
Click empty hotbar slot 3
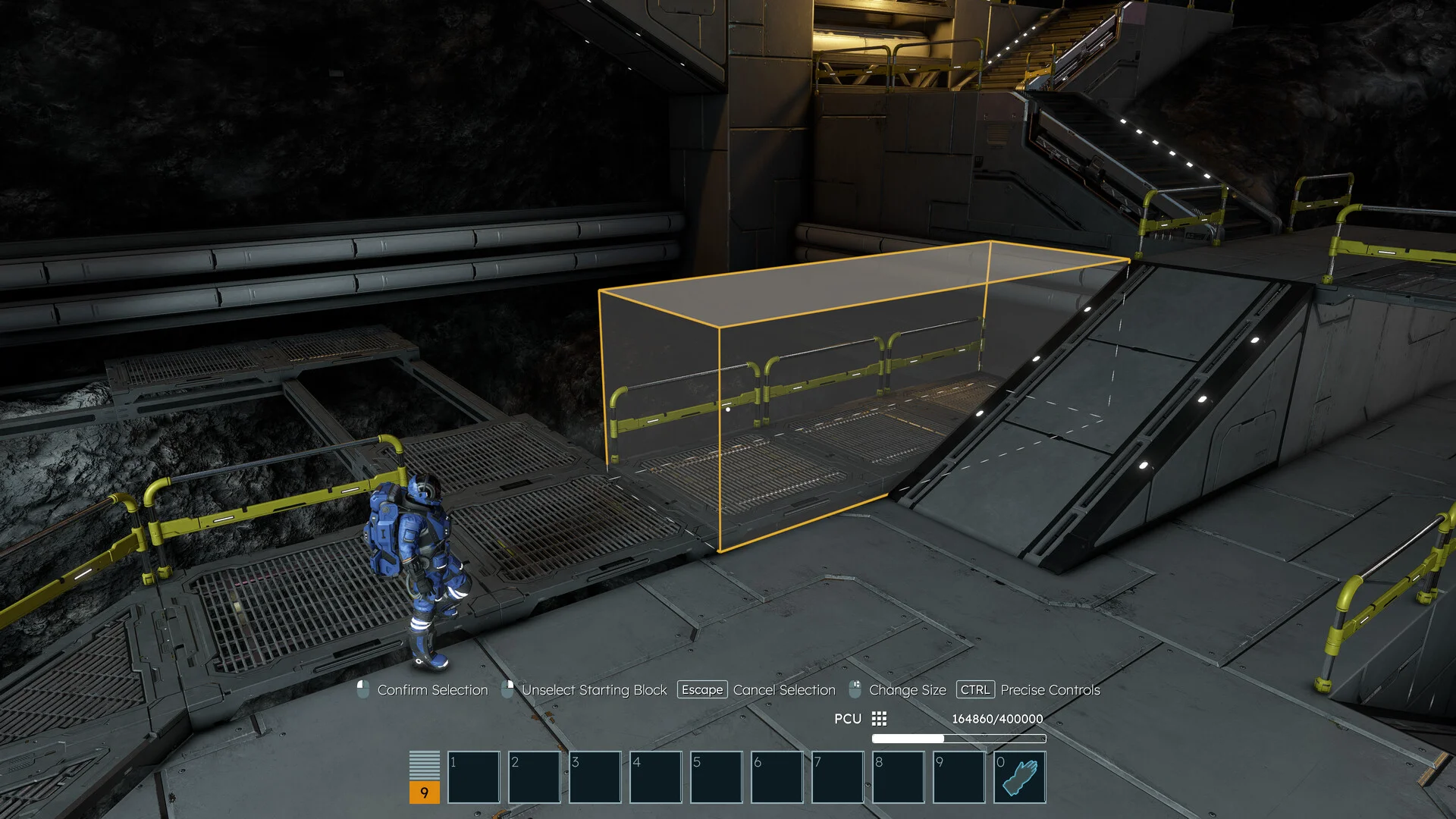tap(596, 778)
